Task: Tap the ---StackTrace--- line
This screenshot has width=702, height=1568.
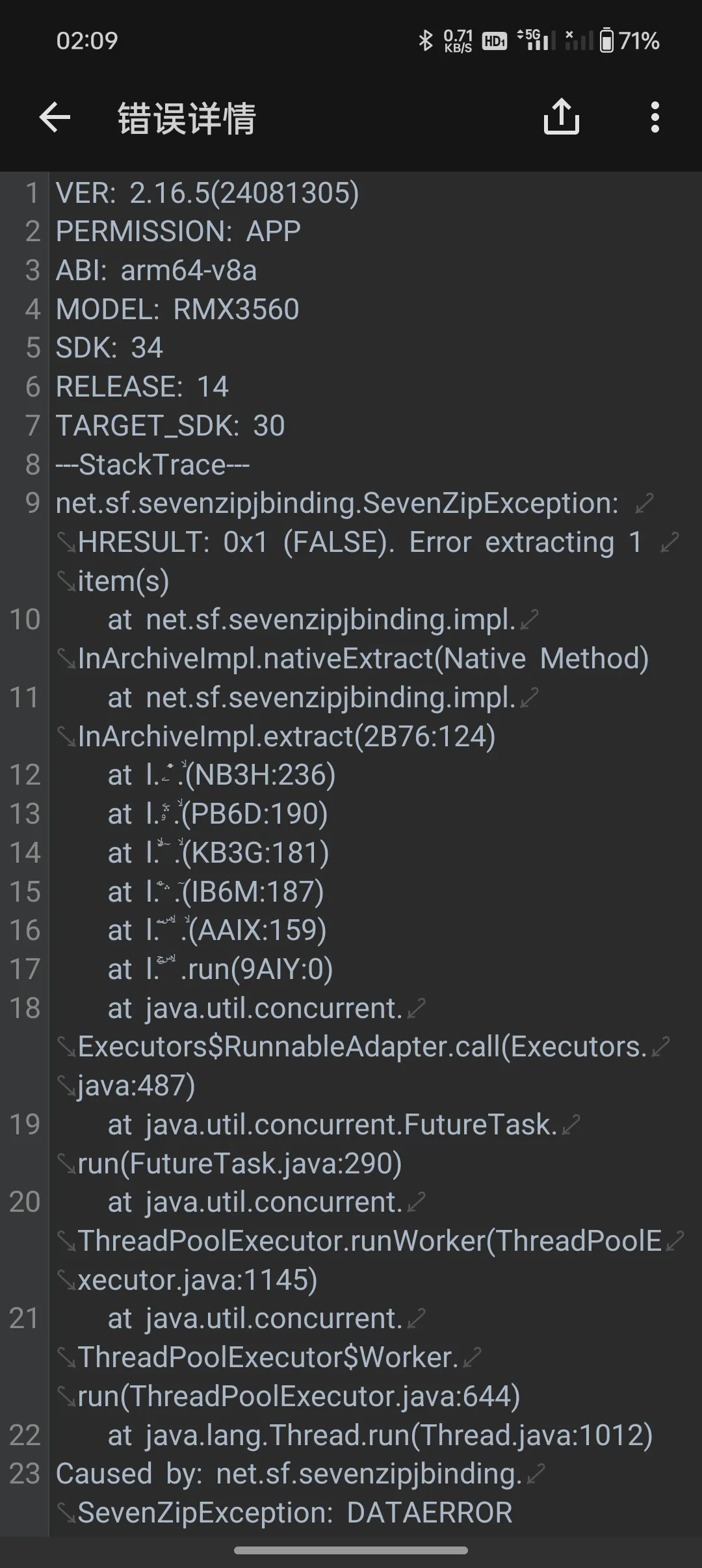Action: click(153, 465)
